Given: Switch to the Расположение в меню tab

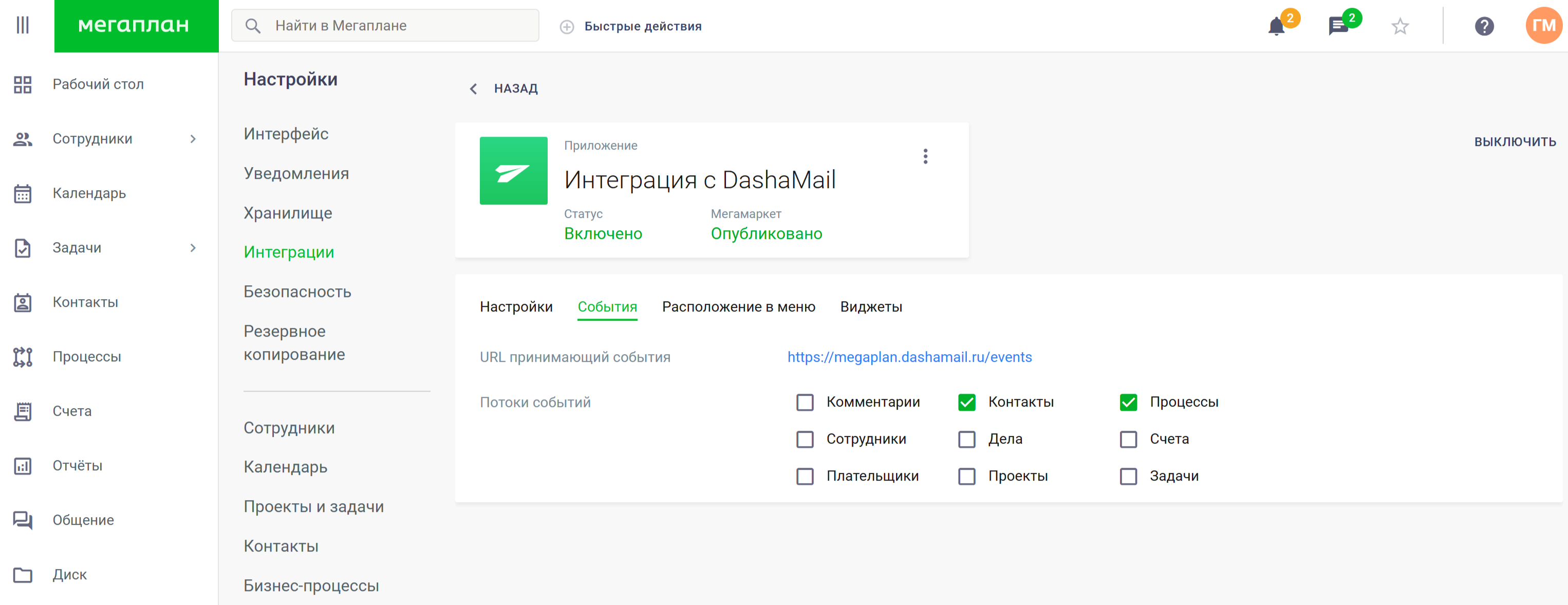Looking at the screenshot, I should pyautogui.click(x=738, y=307).
